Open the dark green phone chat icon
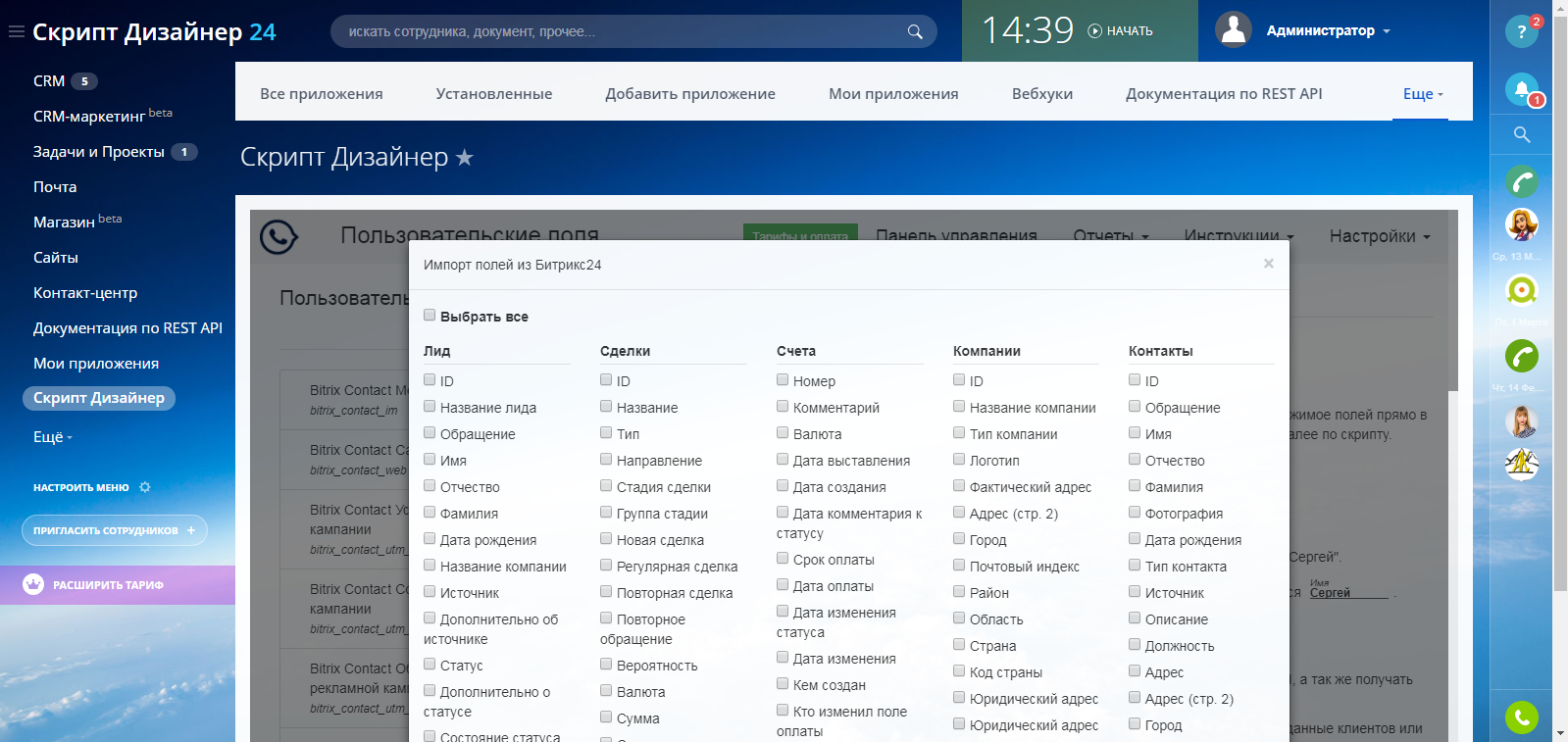This screenshot has height=742, width=1568. pos(1522,356)
